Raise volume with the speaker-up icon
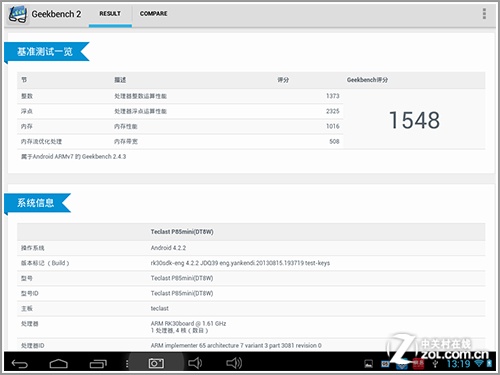Image resolution: width=500 pixels, height=375 pixels. point(234,363)
